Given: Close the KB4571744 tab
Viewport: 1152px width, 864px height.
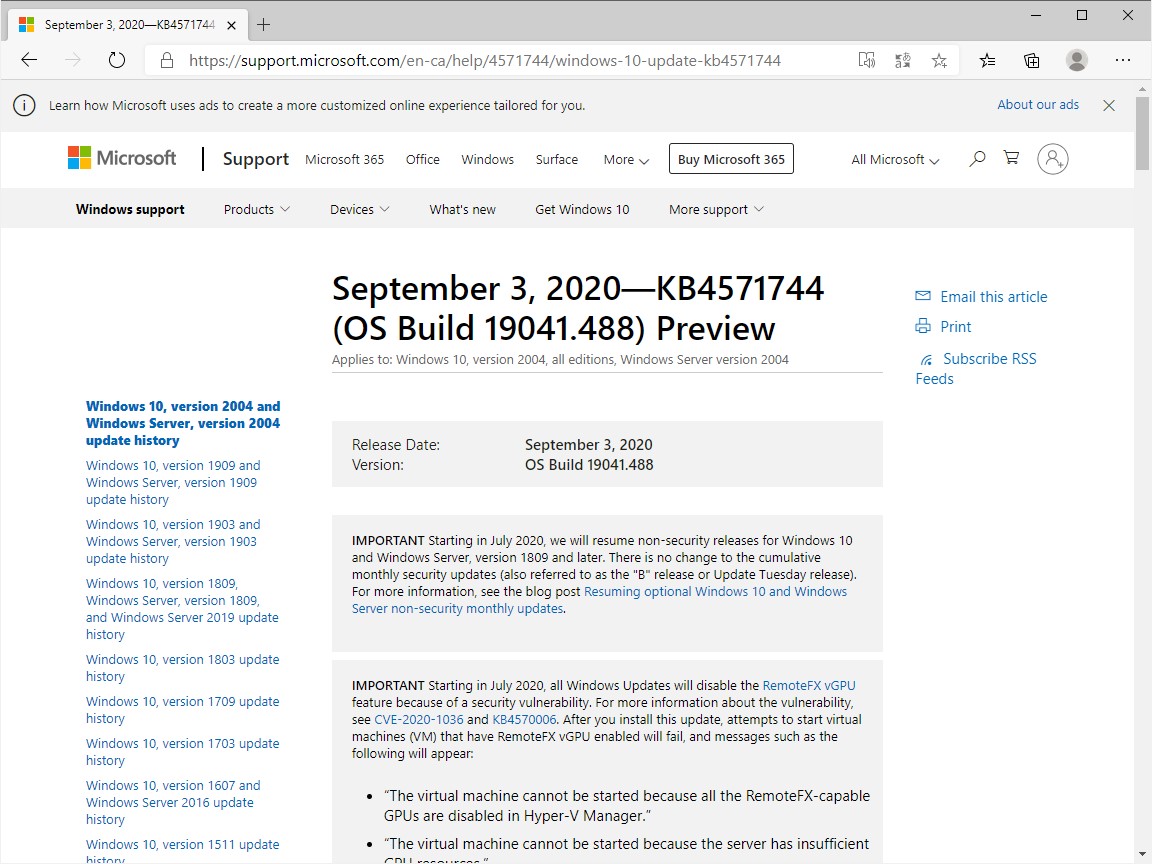Looking at the screenshot, I should click(231, 25).
